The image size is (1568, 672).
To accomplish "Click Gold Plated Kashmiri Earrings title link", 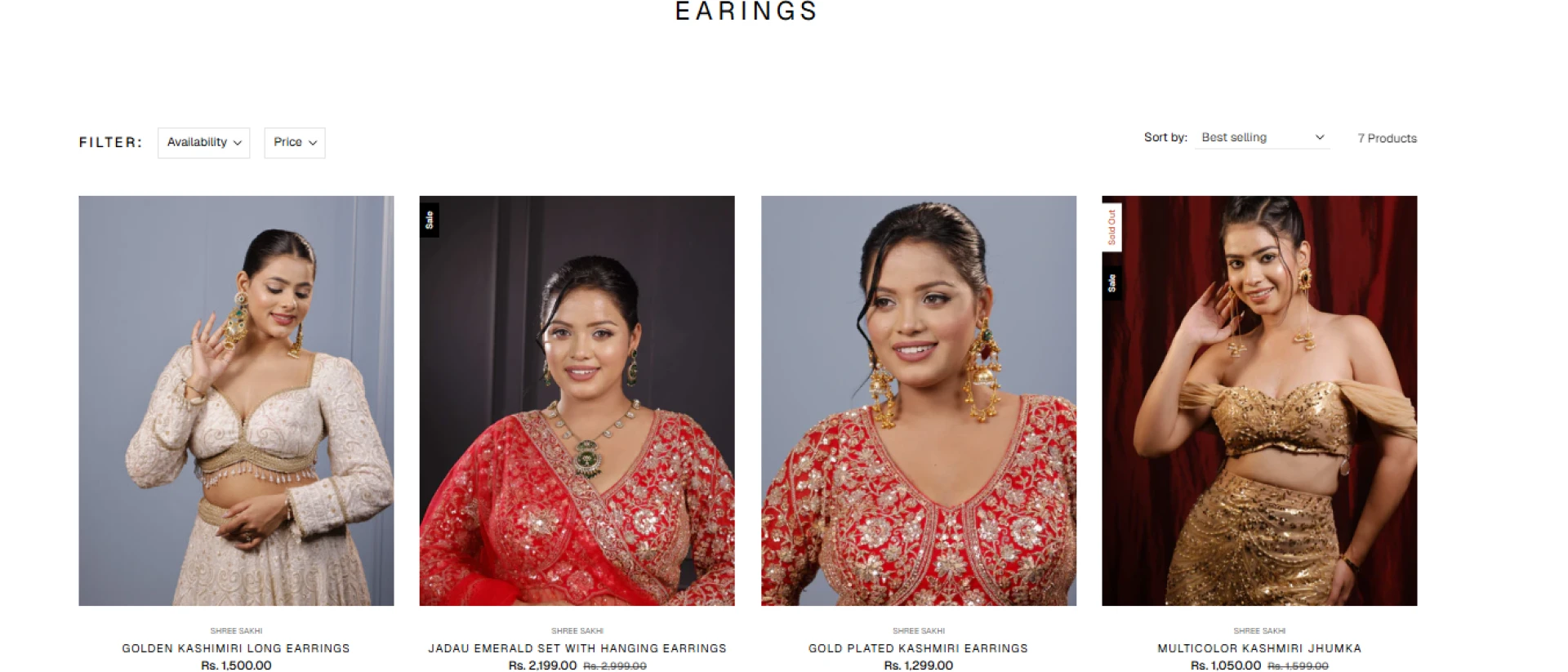I will [x=918, y=648].
